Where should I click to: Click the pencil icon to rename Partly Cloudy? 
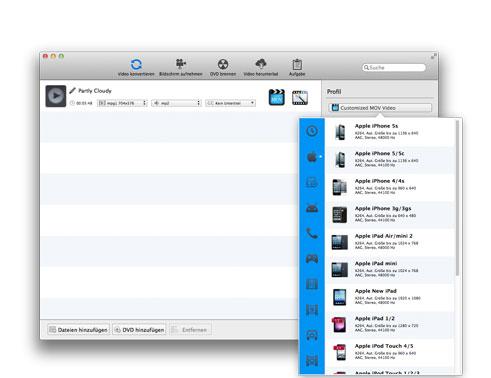72,90
